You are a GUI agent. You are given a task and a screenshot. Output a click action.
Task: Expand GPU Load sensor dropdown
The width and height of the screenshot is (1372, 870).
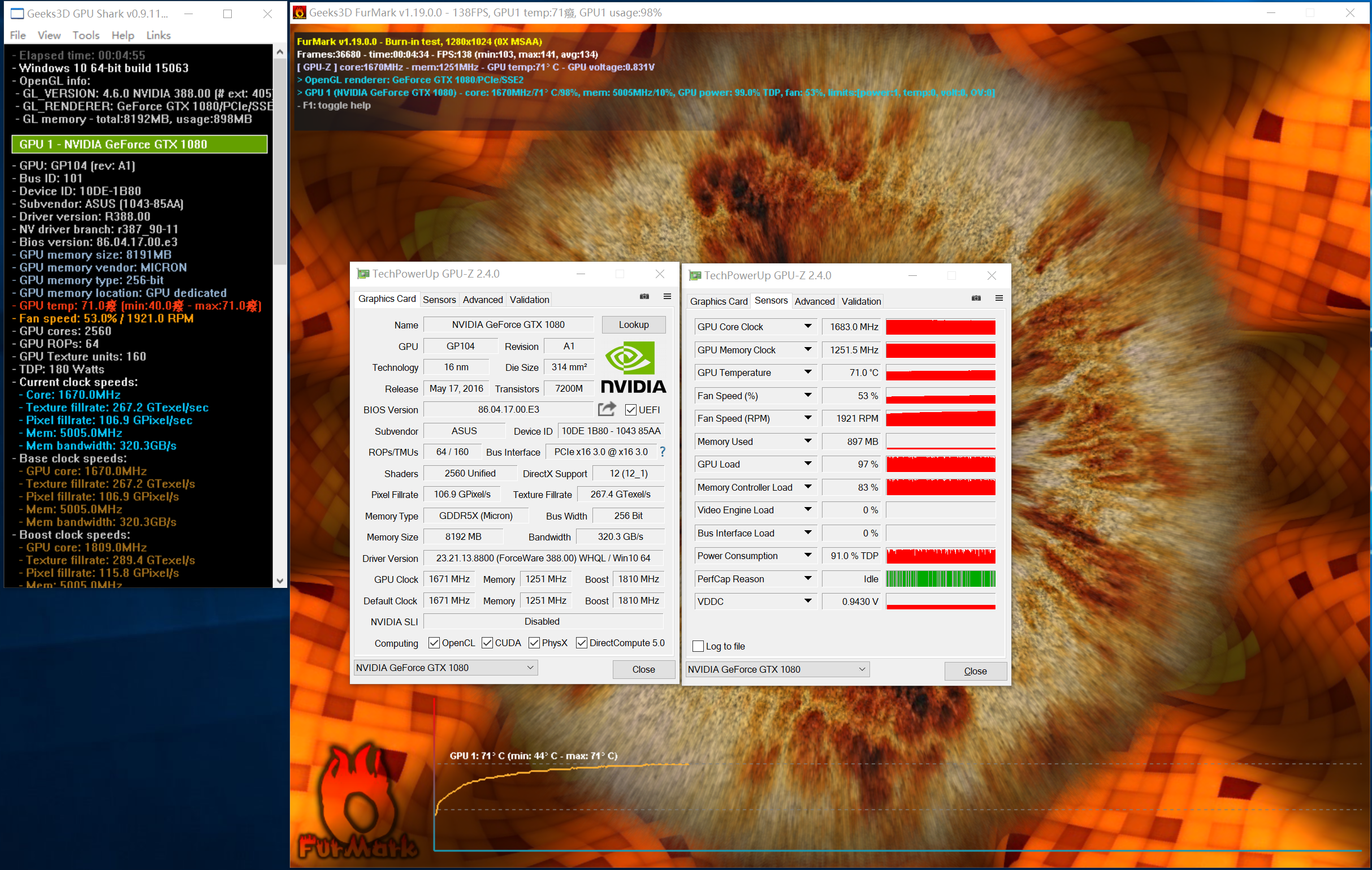click(808, 464)
